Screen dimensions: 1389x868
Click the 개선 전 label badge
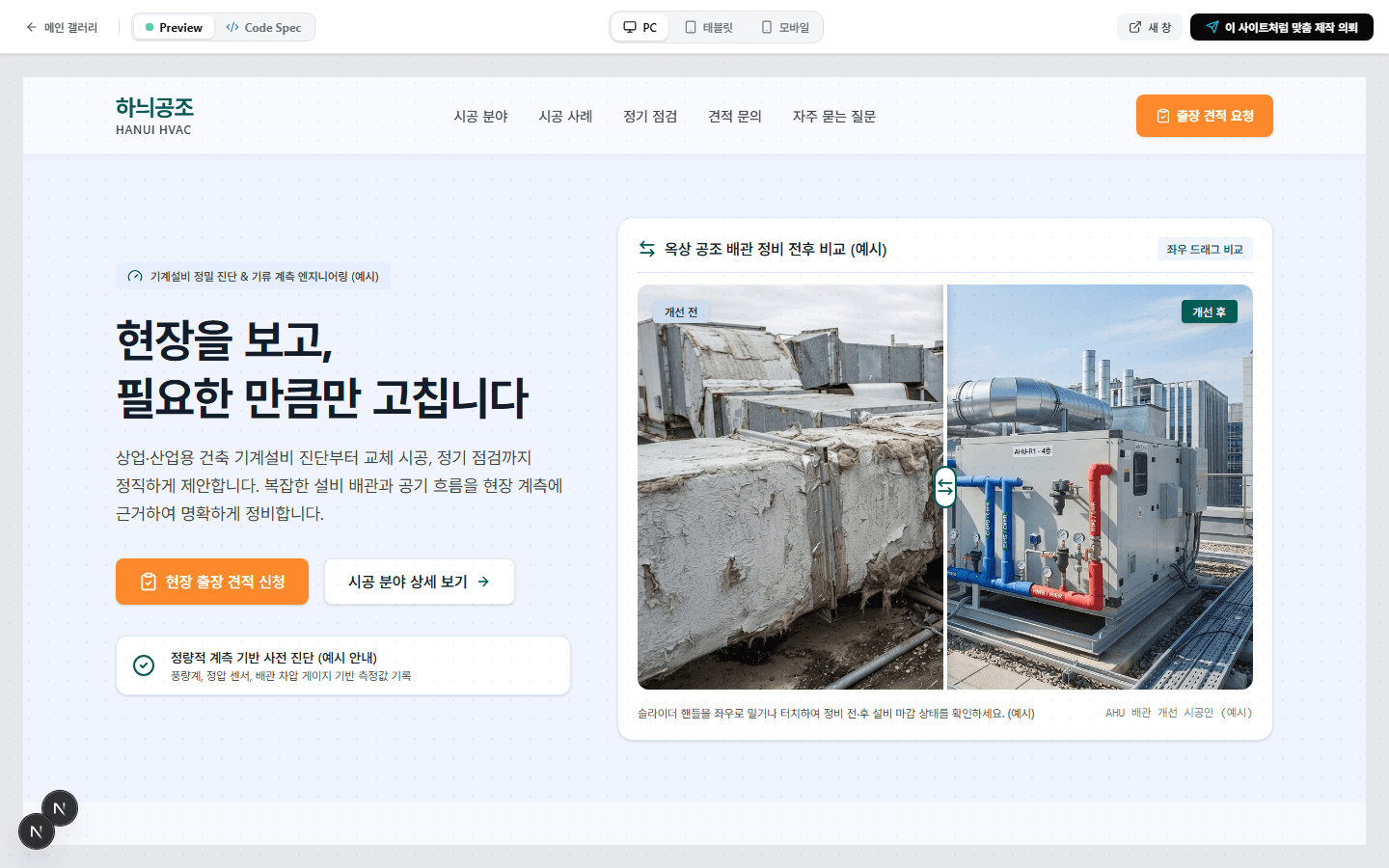click(681, 312)
